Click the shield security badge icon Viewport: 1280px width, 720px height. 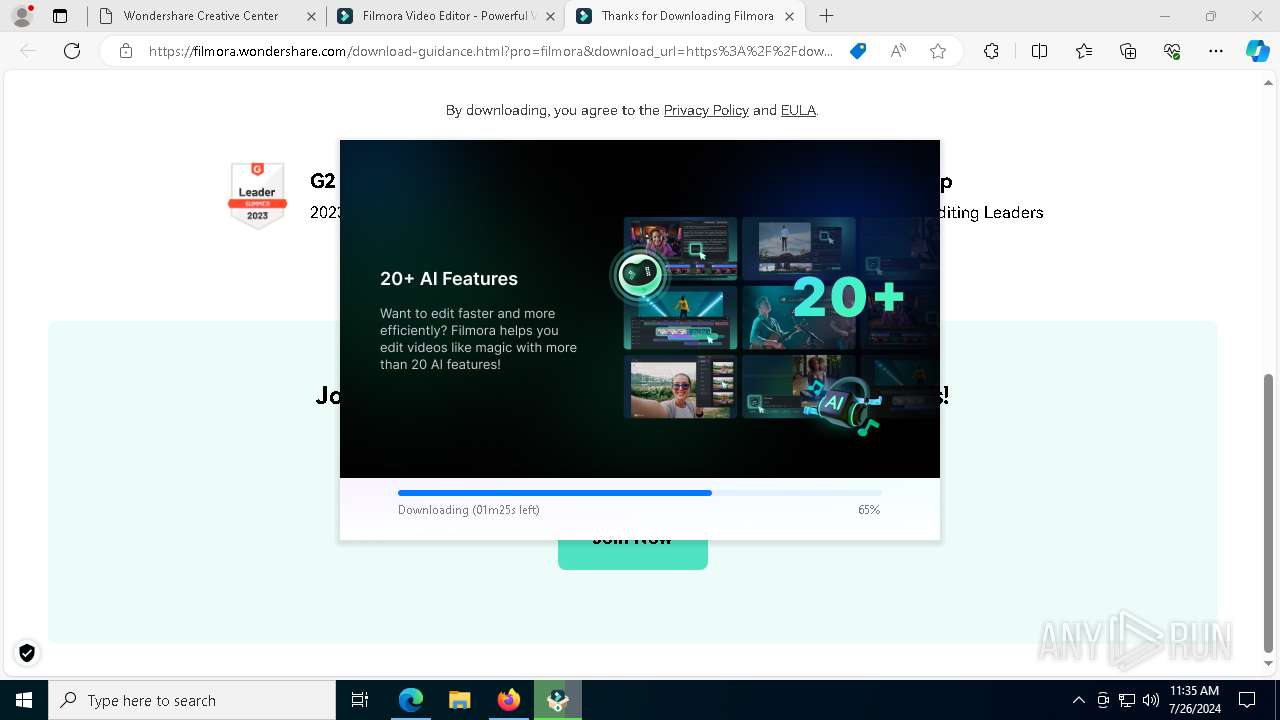pos(27,653)
